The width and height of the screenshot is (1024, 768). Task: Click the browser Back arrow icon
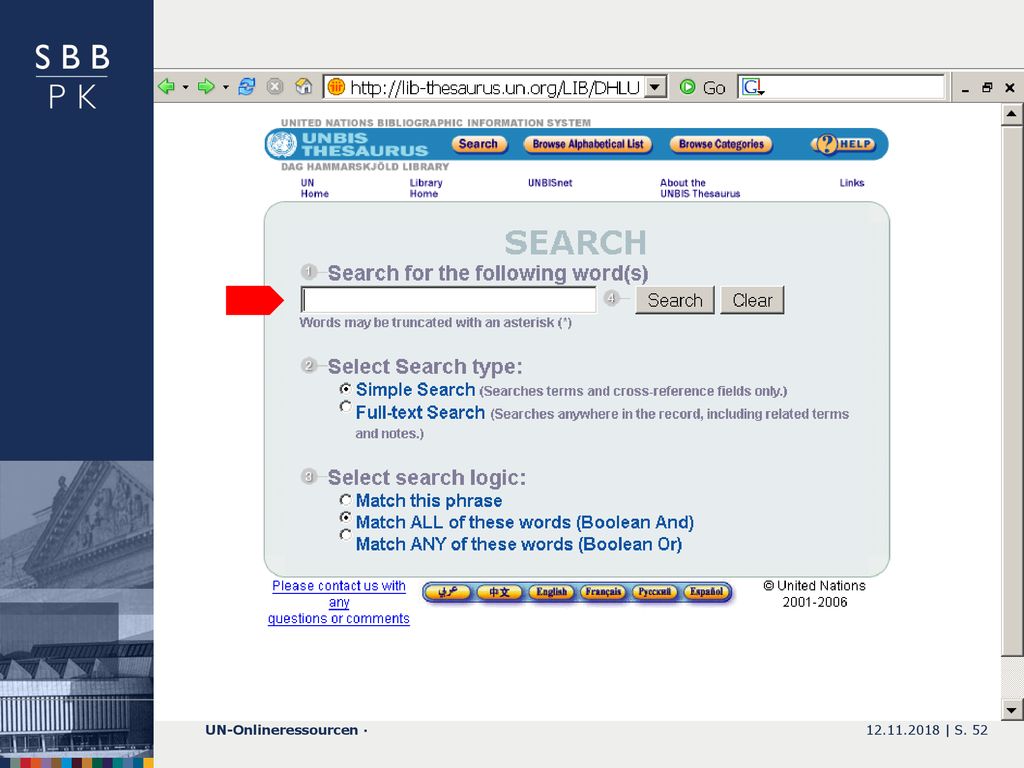click(x=167, y=86)
